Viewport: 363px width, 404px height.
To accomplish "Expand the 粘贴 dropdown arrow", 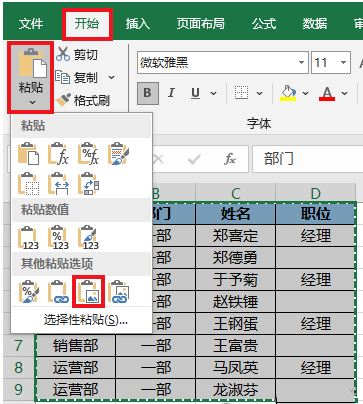I will pos(32,102).
